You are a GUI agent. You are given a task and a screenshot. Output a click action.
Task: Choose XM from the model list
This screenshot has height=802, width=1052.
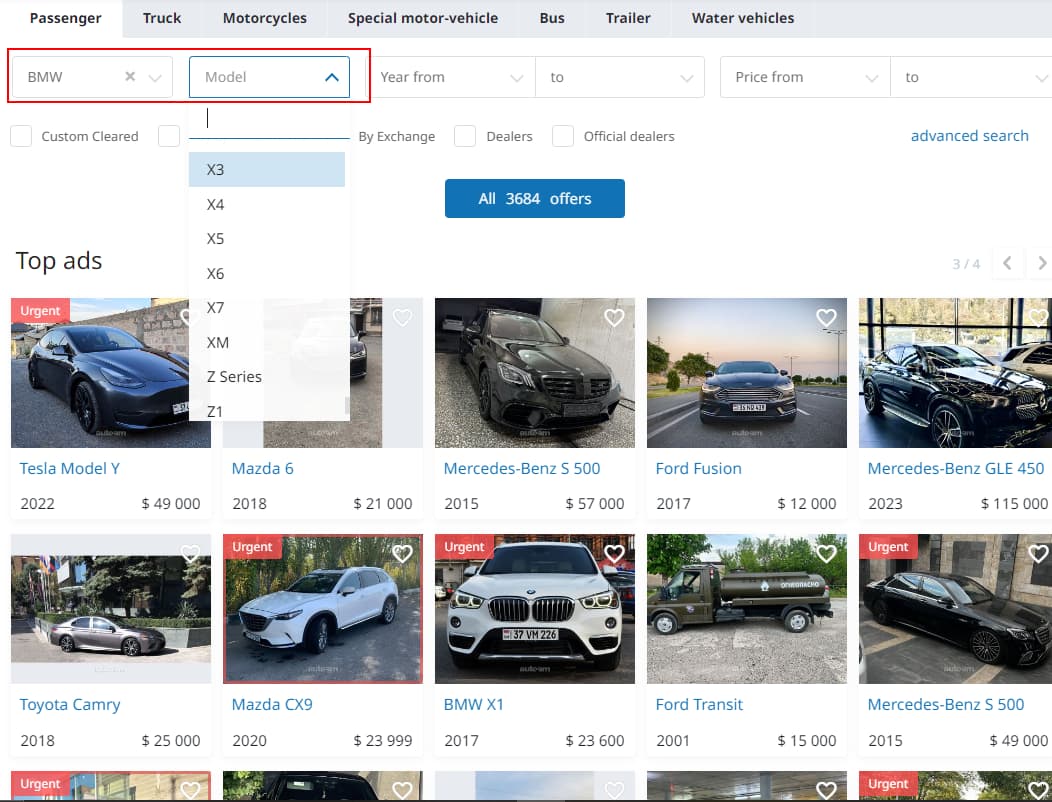click(x=267, y=343)
